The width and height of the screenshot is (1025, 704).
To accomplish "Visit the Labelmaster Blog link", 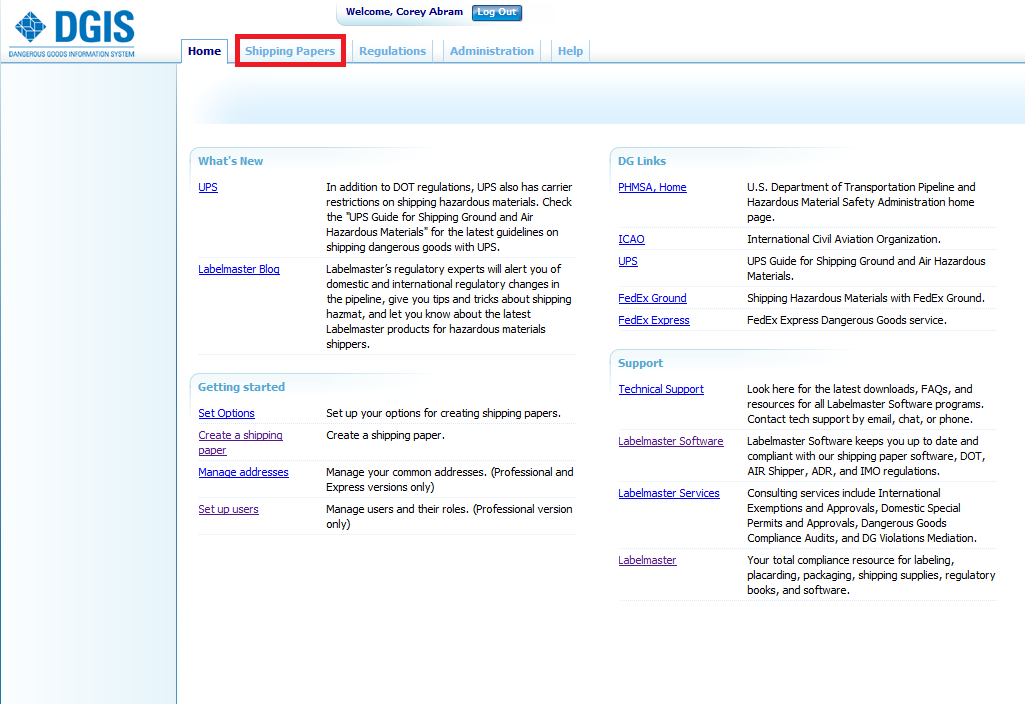I will (x=239, y=269).
